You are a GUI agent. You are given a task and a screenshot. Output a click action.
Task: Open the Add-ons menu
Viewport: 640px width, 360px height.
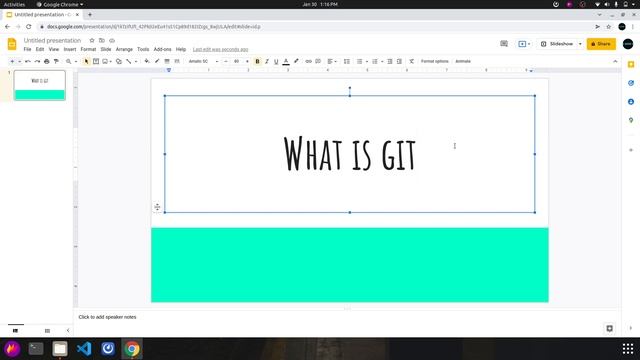click(162, 49)
